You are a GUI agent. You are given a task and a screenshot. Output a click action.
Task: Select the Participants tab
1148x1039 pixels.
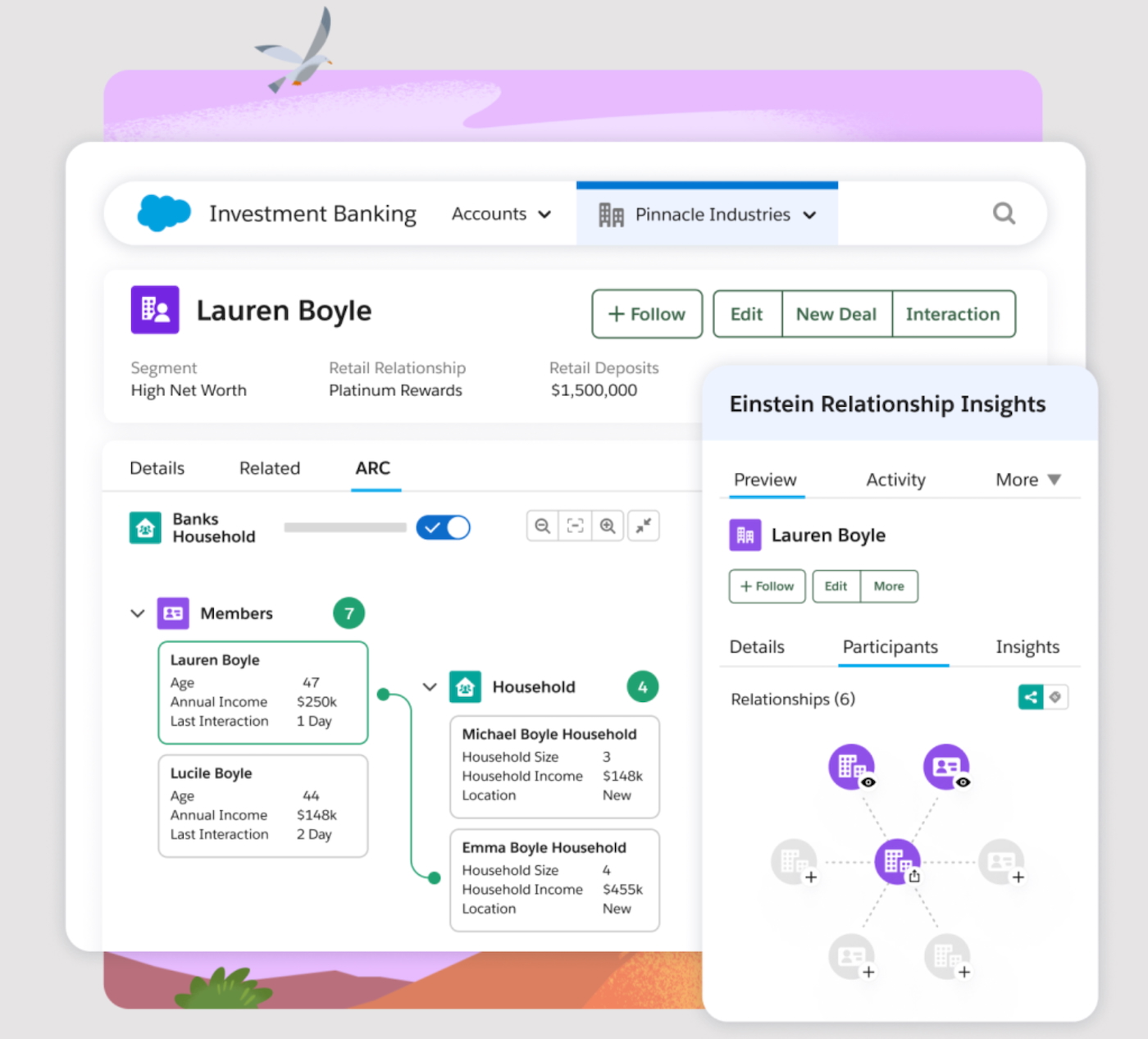pyautogui.click(x=891, y=647)
